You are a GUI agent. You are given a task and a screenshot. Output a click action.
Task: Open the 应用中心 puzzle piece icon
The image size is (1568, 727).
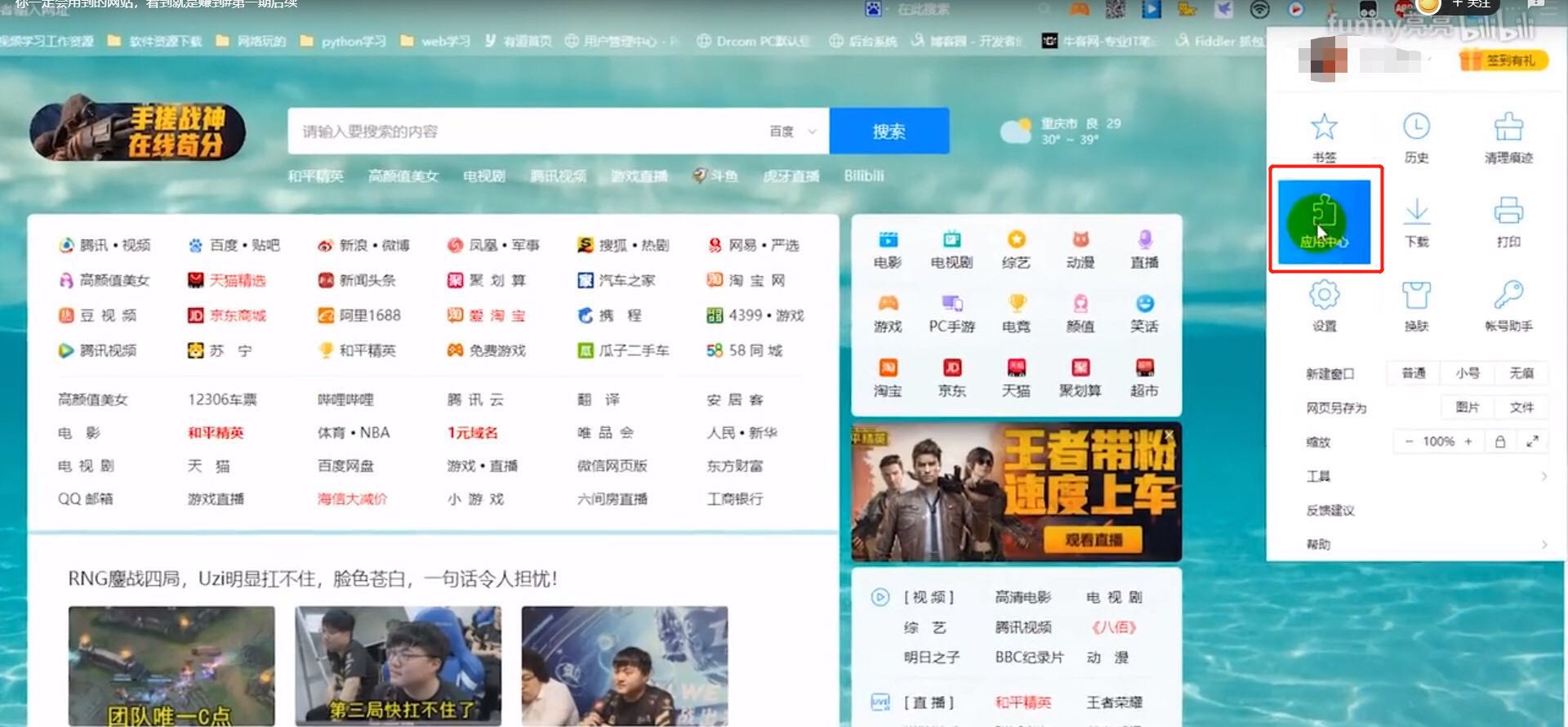click(x=1324, y=219)
